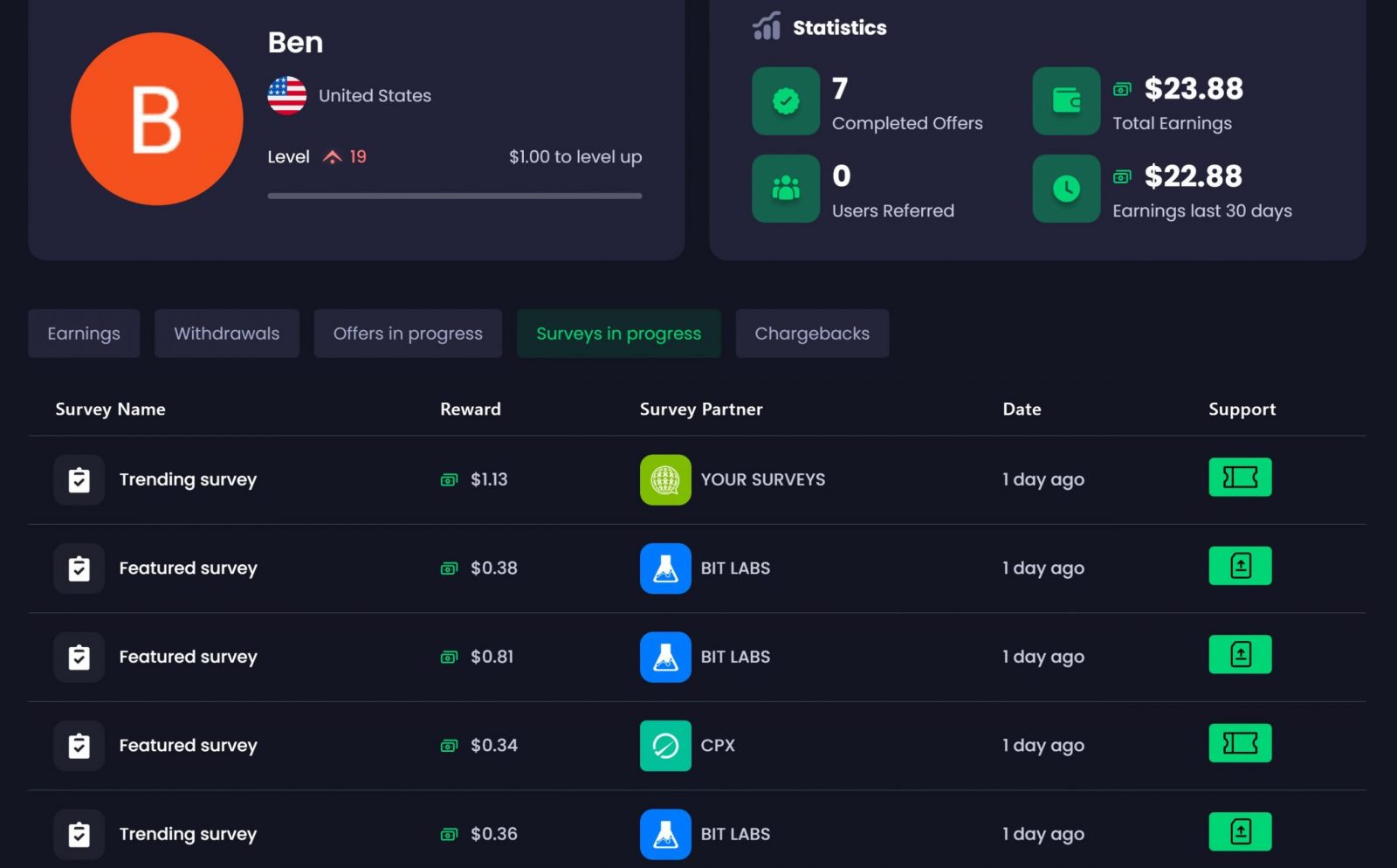Click the Total Earnings wallet icon
This screenshot has width=1397, height=868.
(x=1066, y=101)
